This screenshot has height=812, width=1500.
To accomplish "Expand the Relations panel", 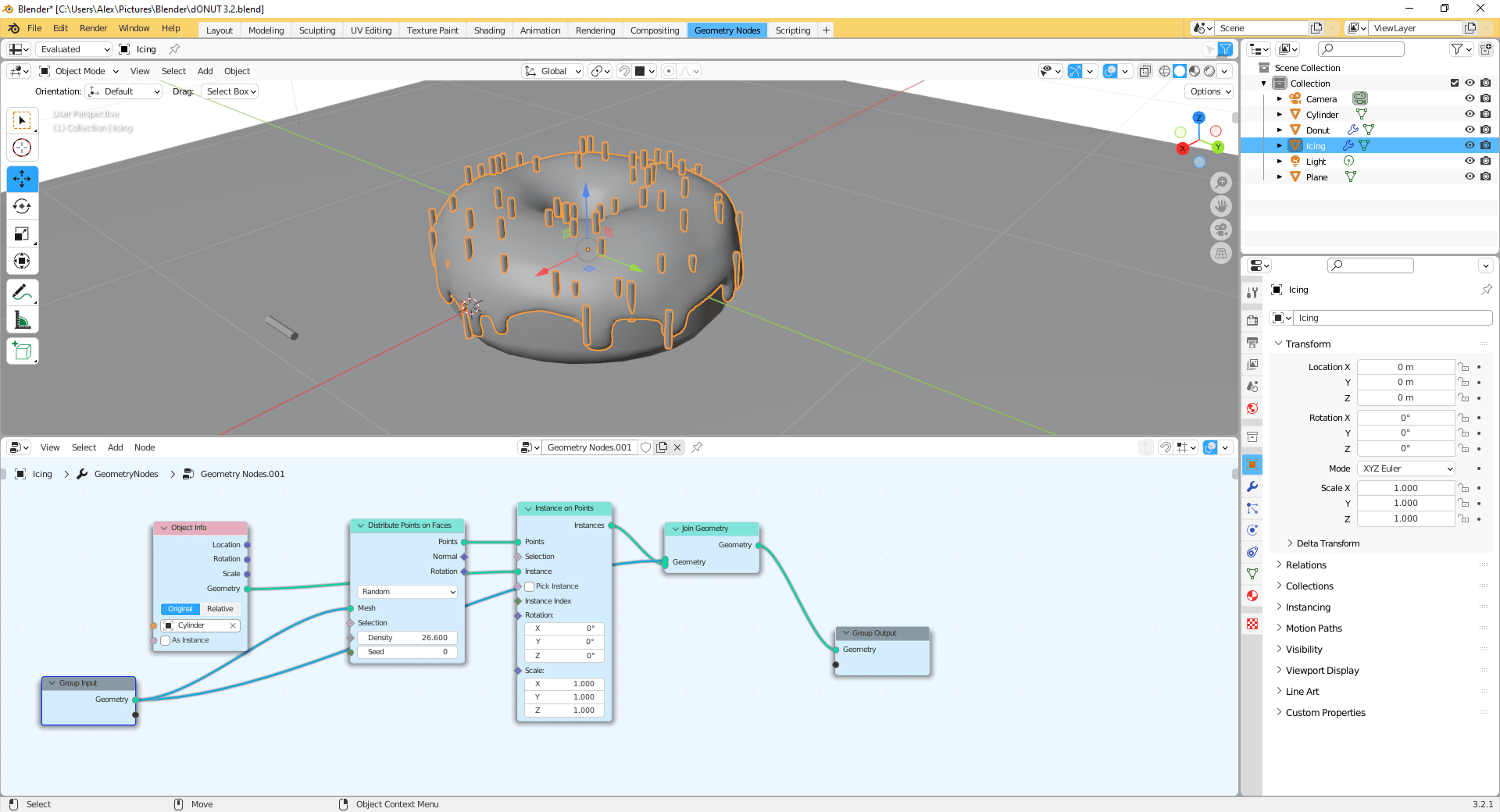I will coord(1305,565).
